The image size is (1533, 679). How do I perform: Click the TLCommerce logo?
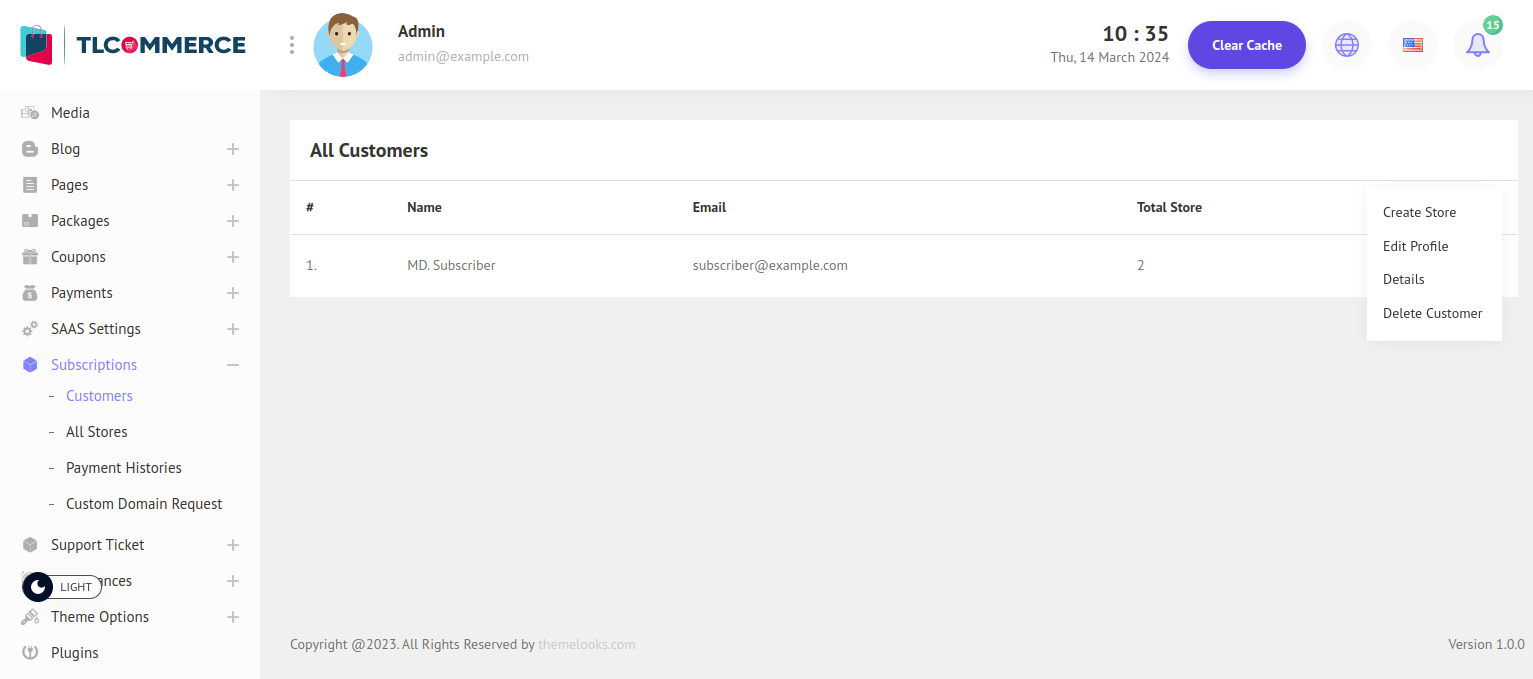tap(133, 45)
